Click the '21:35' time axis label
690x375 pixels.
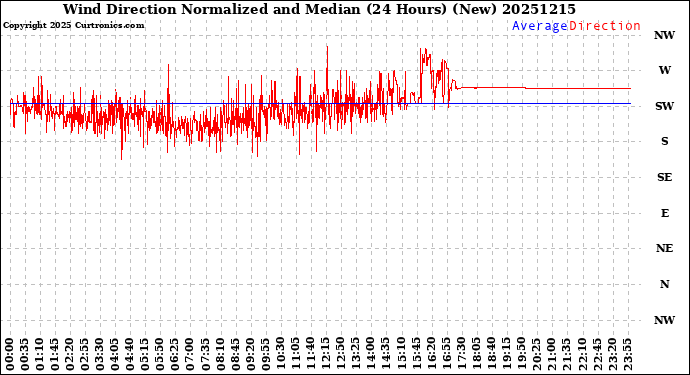point(566,355)
